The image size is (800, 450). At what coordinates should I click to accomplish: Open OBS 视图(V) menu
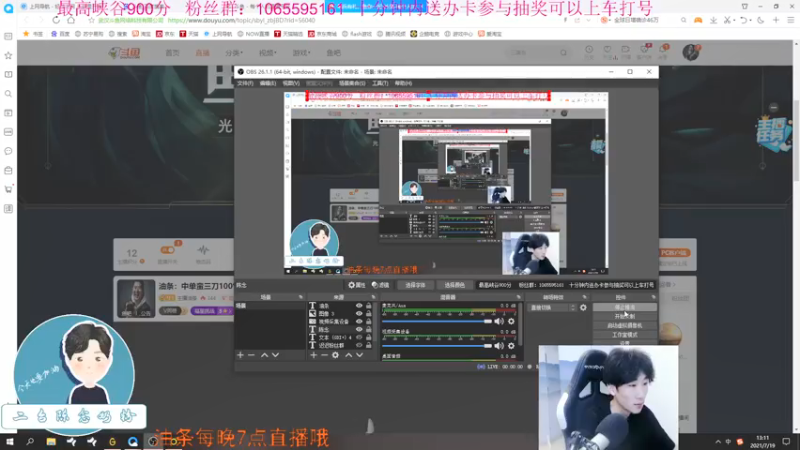[291, 83]
